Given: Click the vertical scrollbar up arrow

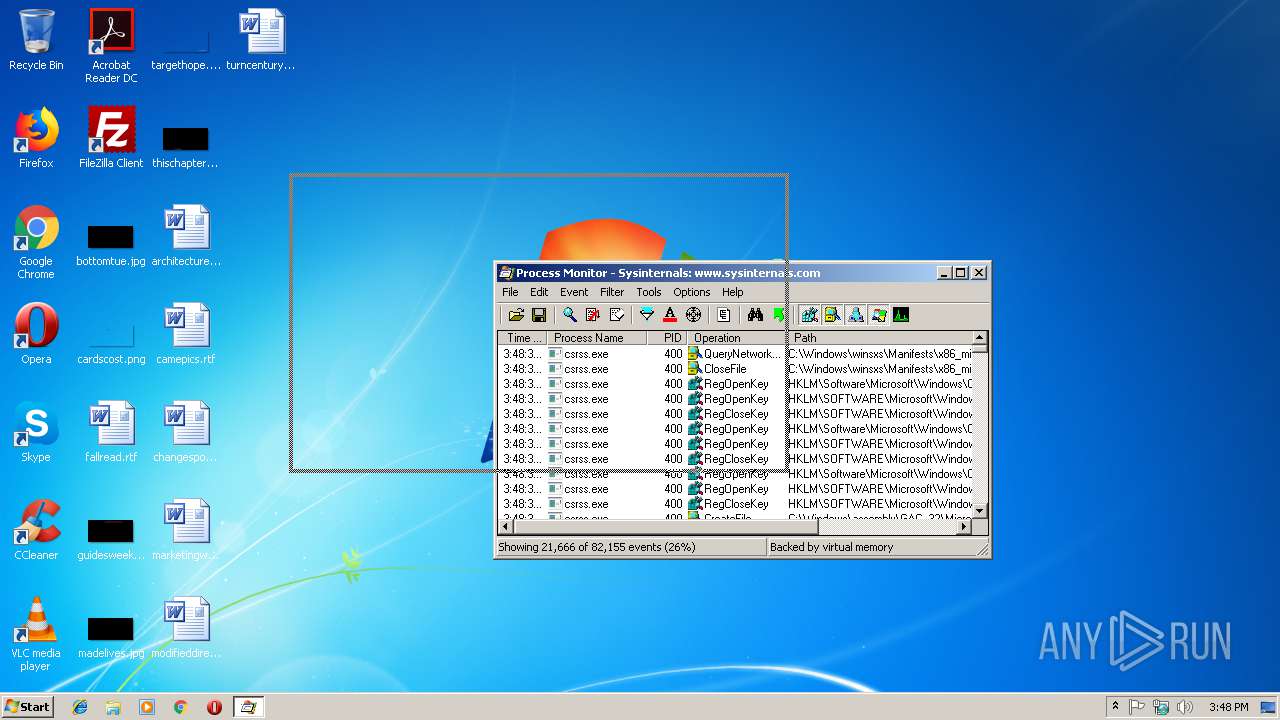Looking at the screenshot, I should (980, 339).
